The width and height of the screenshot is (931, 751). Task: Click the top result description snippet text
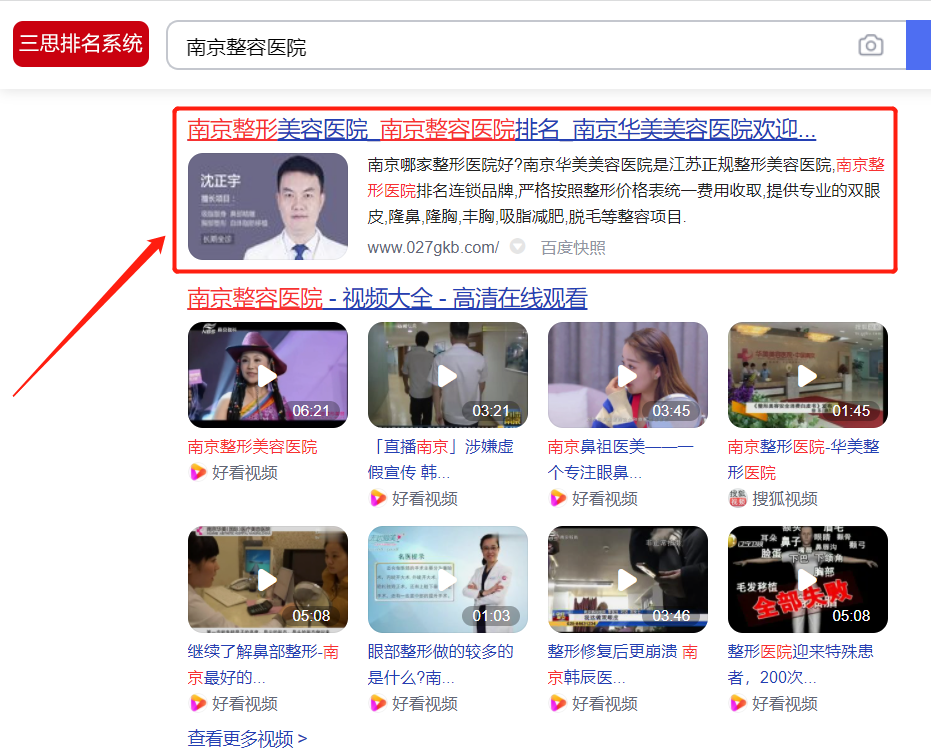[626, 191]
